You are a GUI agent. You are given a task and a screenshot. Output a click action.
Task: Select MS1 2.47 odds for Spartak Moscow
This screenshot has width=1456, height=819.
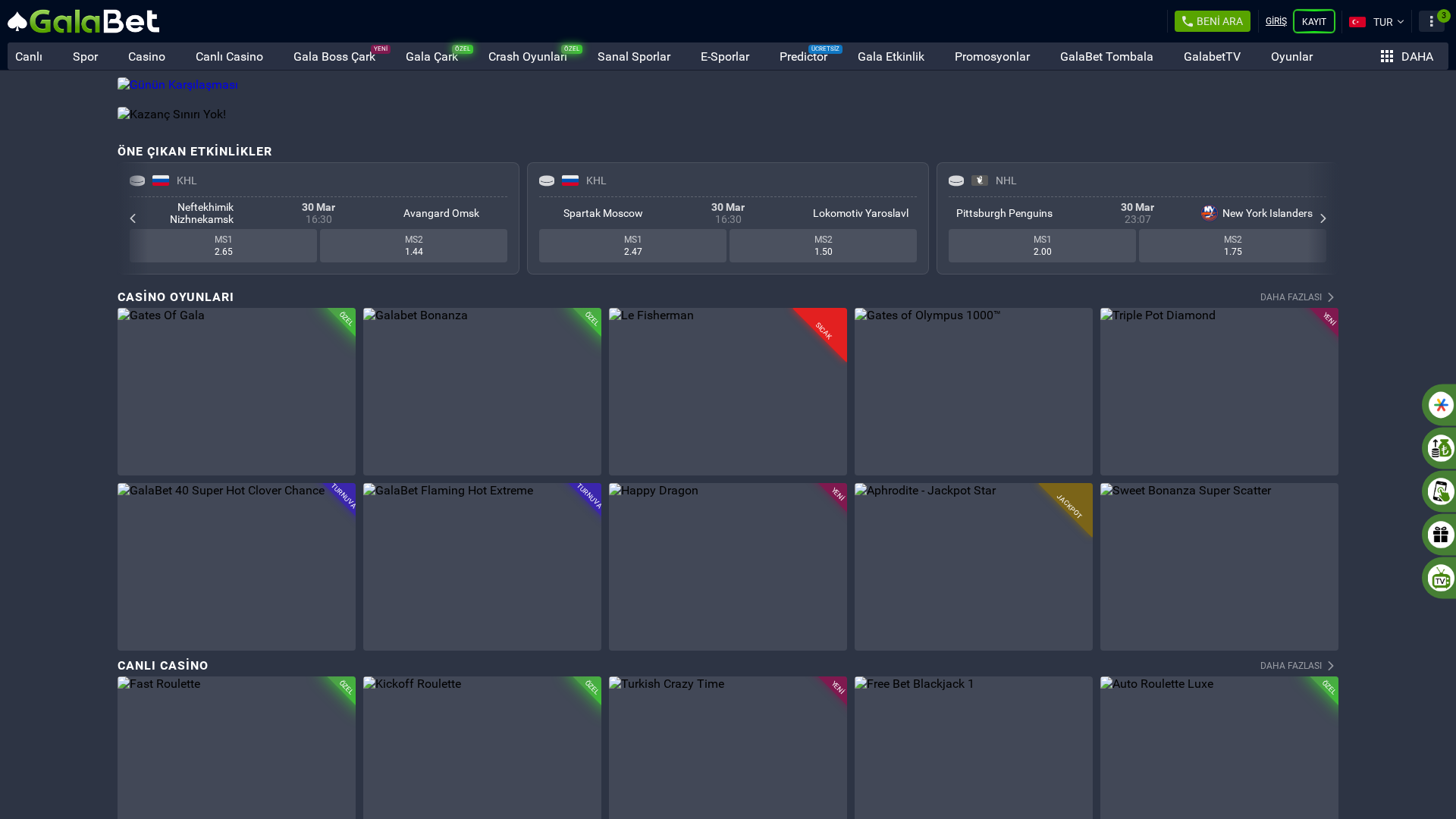[x=632, y=246]
